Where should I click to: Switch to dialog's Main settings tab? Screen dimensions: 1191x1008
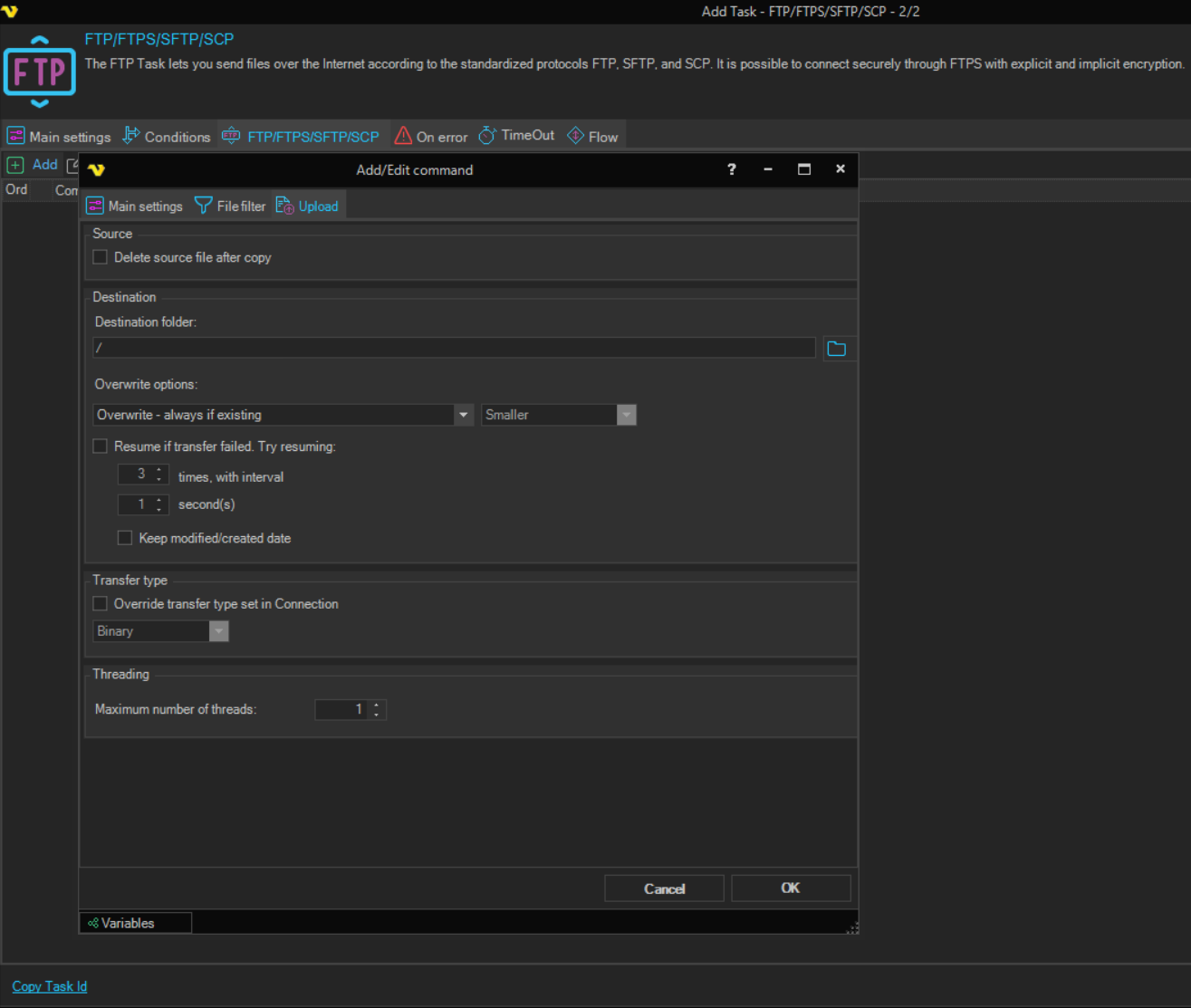pyautogui.click(x=134, y=206)
